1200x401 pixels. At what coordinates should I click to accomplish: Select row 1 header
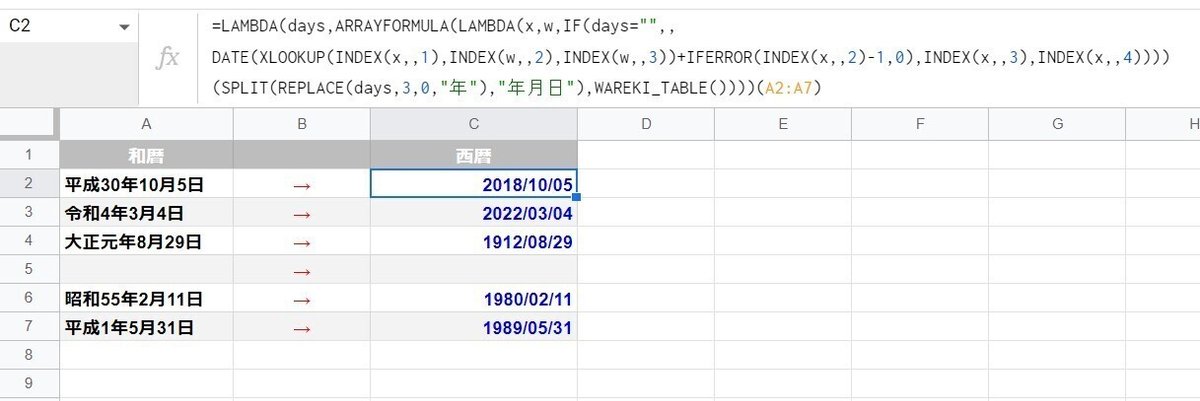tap(30, 155)
